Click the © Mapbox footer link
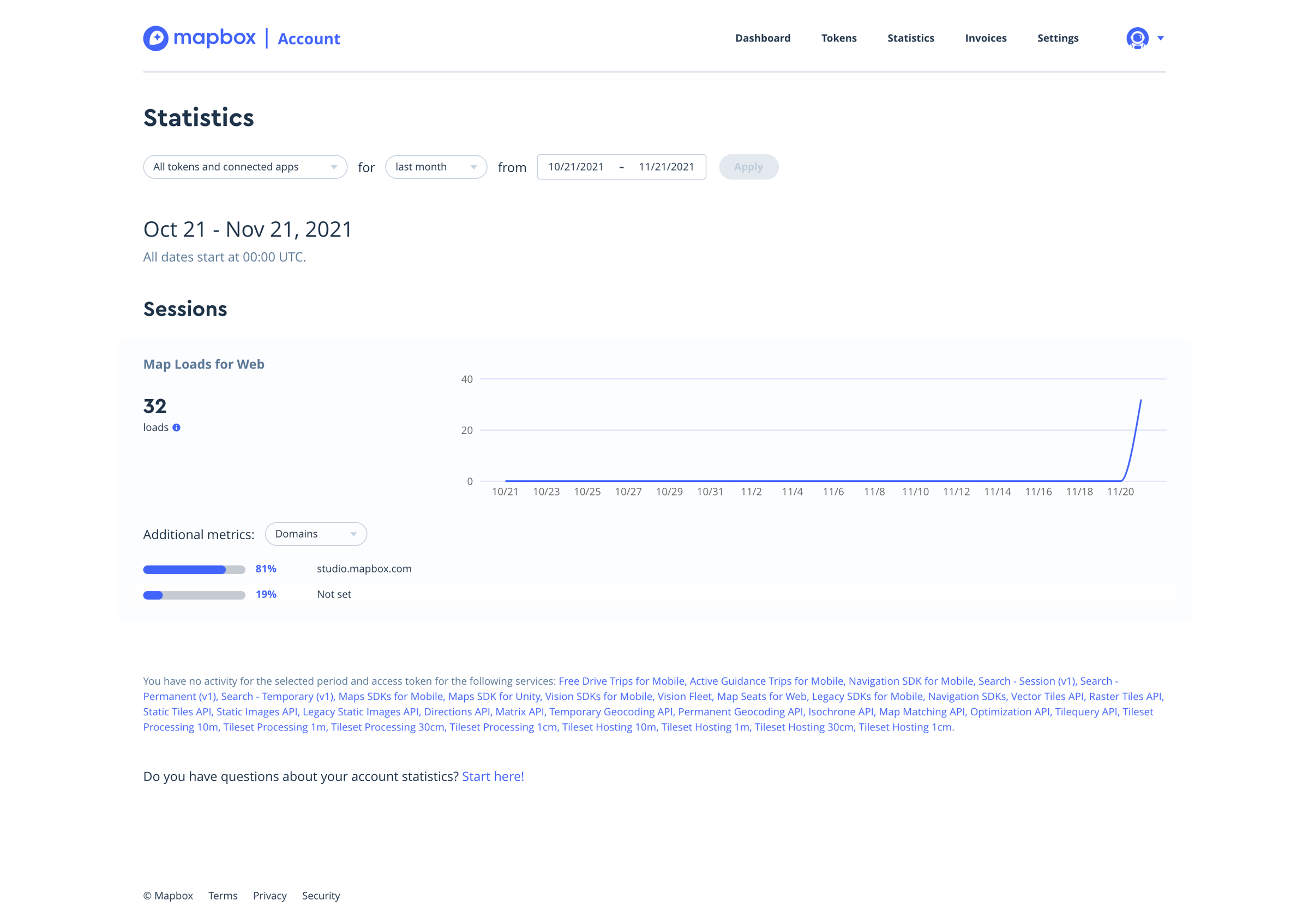1309x924 pixels. (168, 896)
